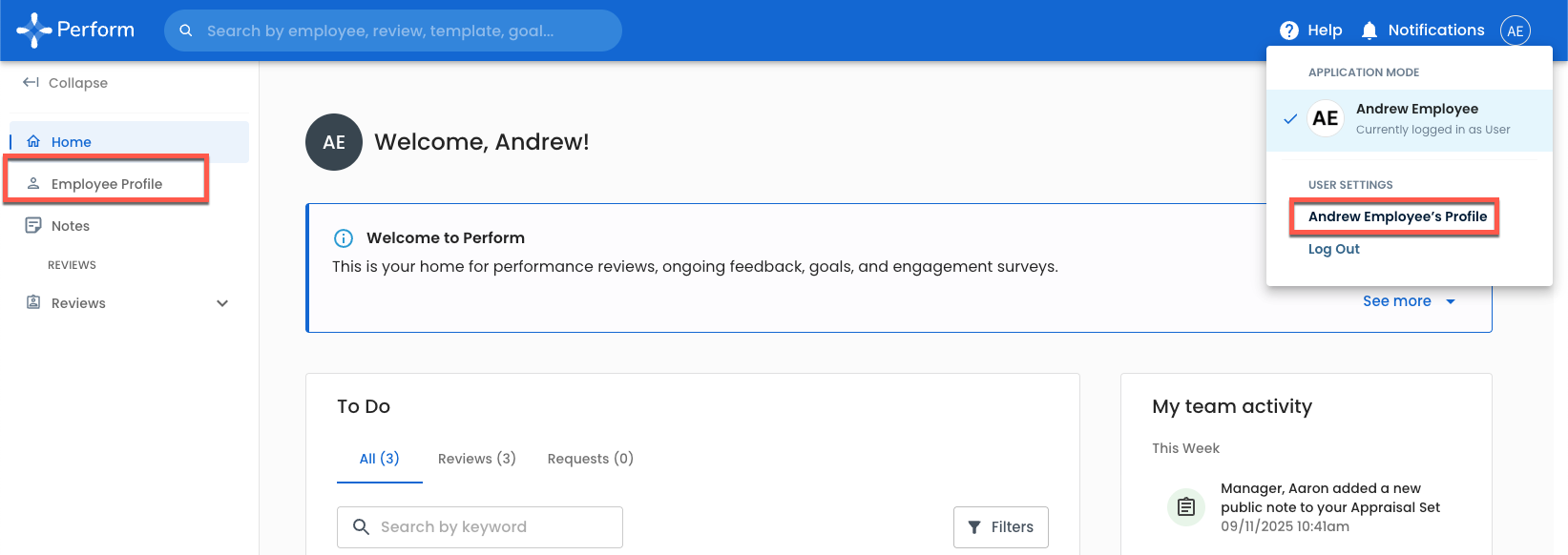Click the info icon next to Welcome to Perform

pyautogui.click(x=344, y=238)
